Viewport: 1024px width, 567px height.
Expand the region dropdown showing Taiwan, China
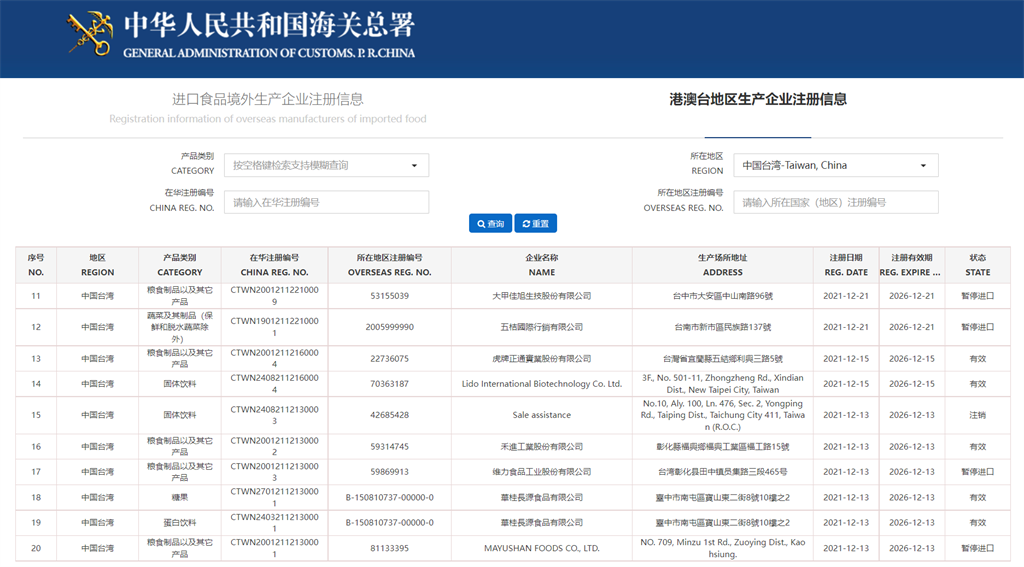point(835,165)
